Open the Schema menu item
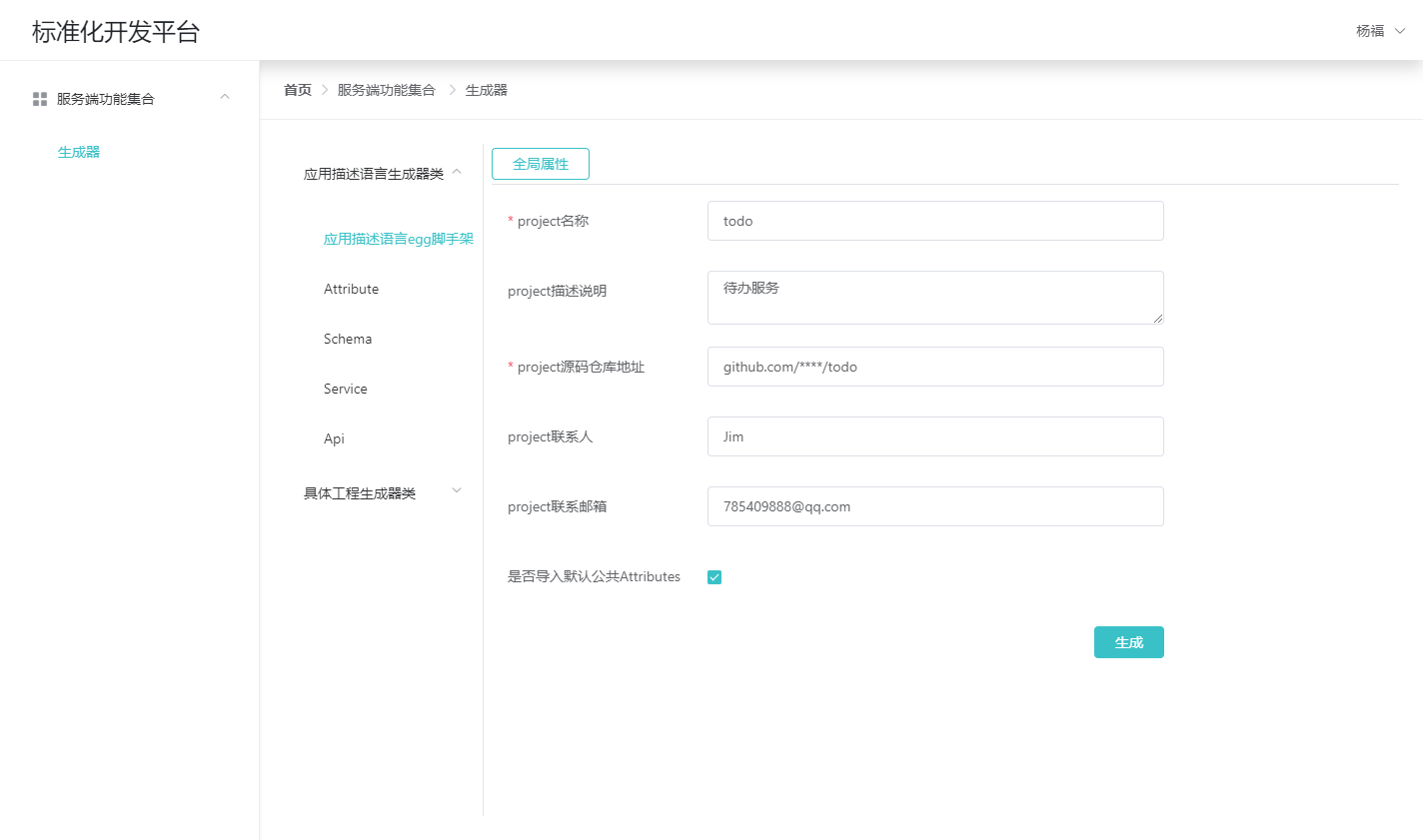Image resolution: width=1423 pixels, height=840 pixels. pos(348,339)
